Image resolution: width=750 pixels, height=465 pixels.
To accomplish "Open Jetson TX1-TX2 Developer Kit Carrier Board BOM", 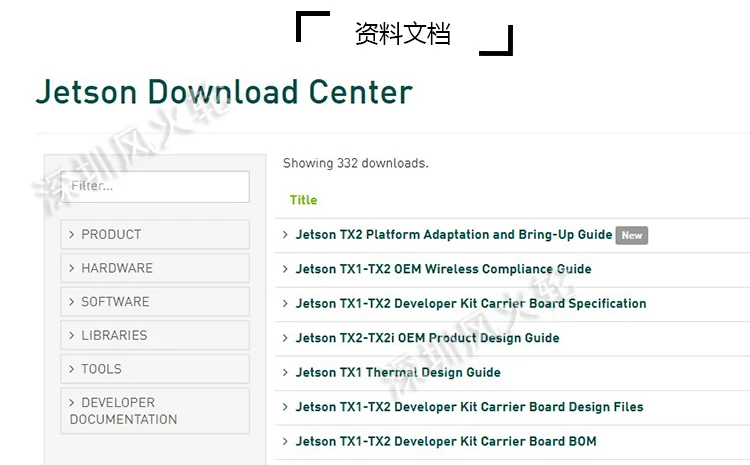I will click(446, 441).
